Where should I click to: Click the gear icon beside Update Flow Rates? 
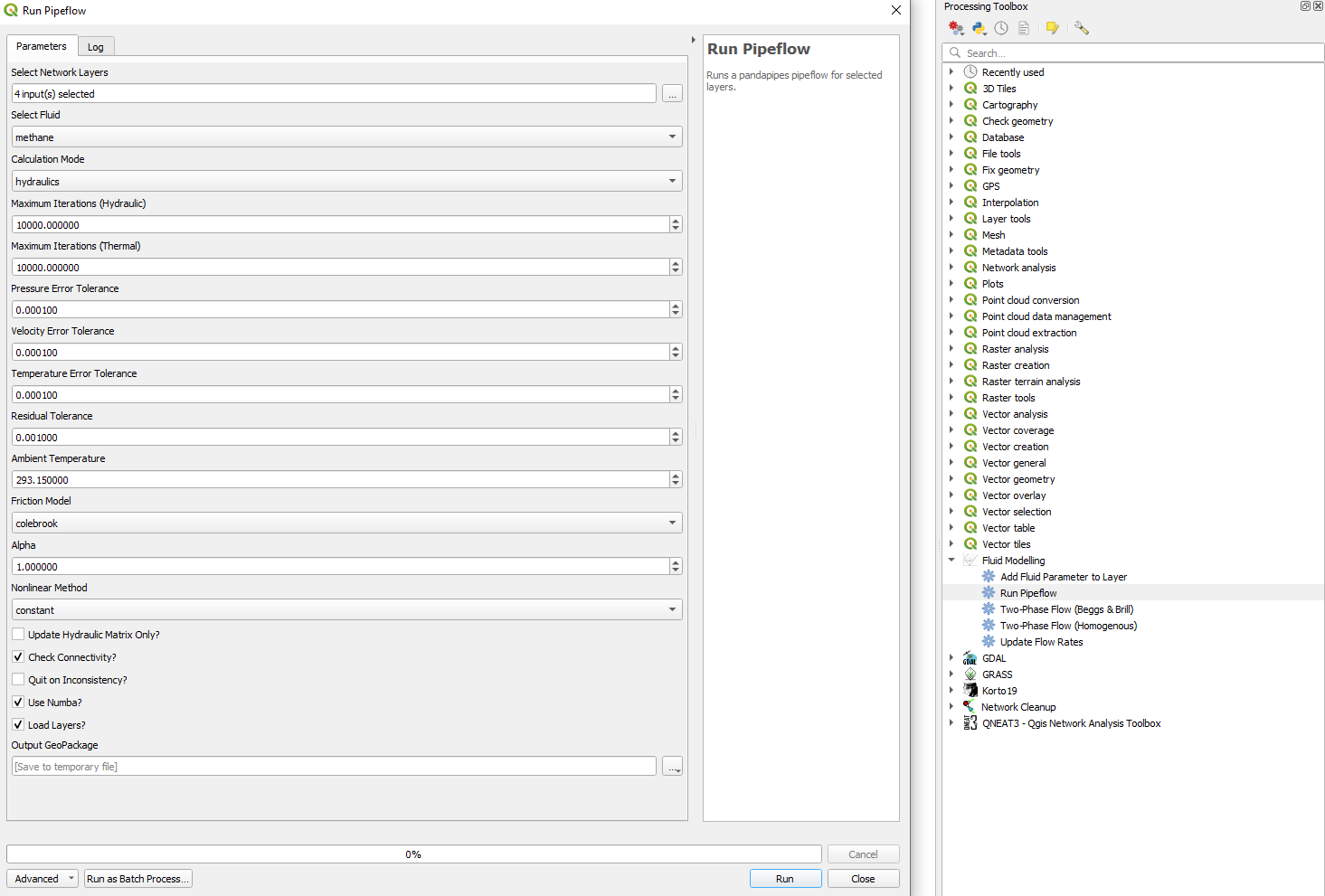(989, 642)
